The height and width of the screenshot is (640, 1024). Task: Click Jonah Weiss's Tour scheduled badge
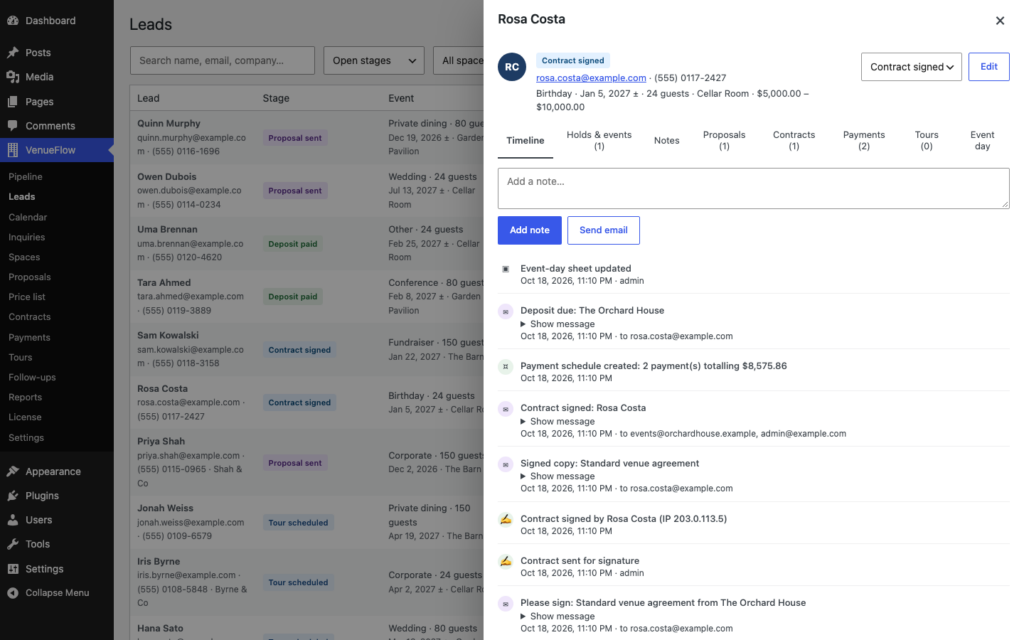298,522
